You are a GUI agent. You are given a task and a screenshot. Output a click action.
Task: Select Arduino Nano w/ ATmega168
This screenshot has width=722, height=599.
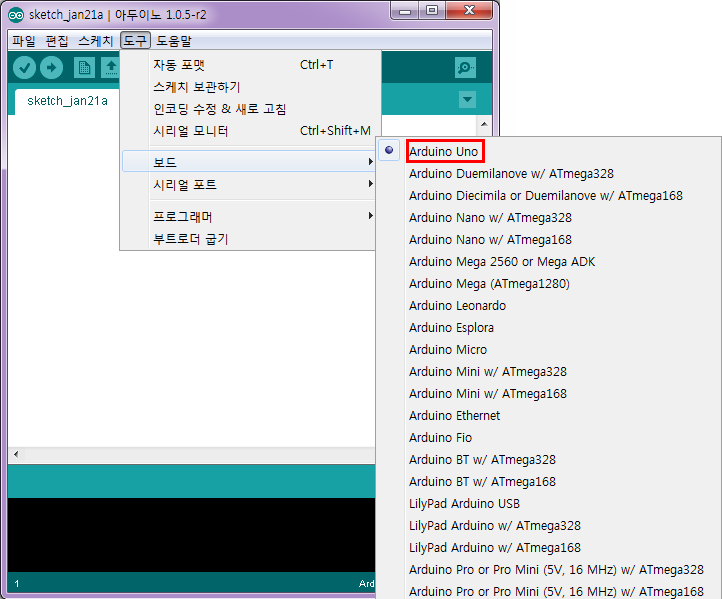[549, 240]
